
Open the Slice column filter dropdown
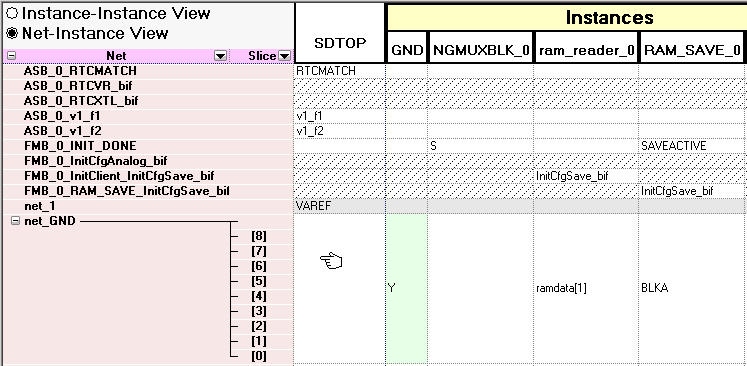(284, 56)
